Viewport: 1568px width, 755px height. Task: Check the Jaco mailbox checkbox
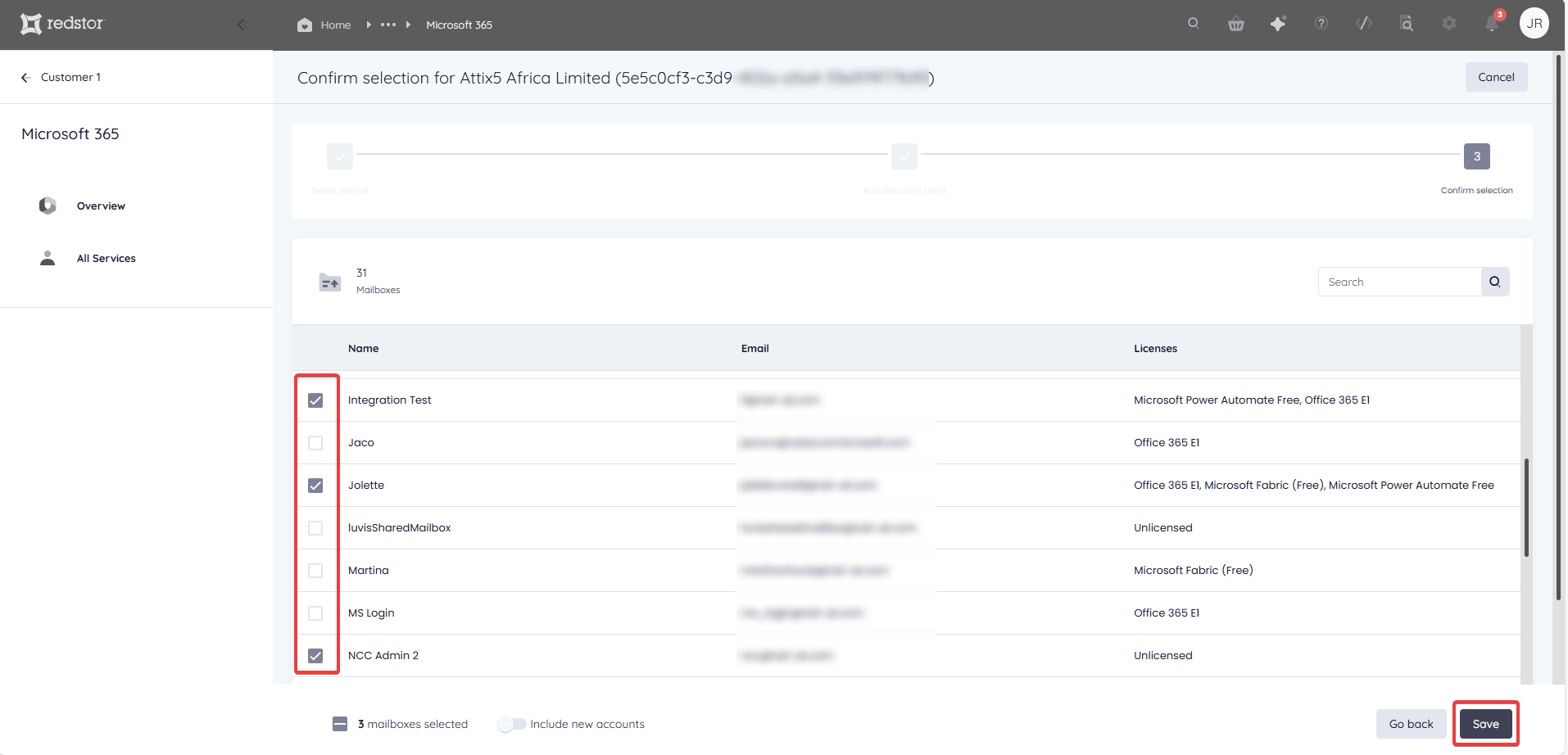(315, 443)
